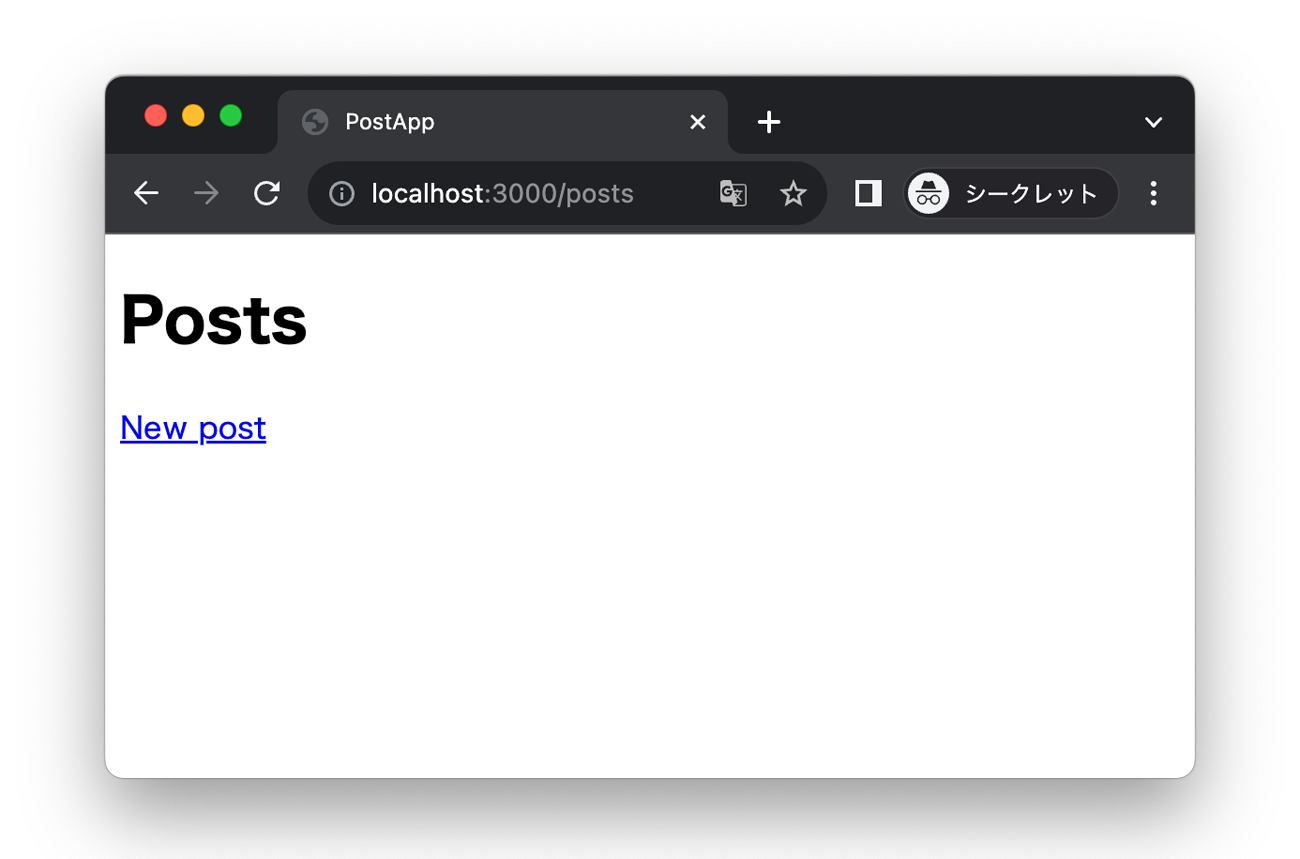
Task: Open the シークレット incognito chip
Action: click(1011, 193)
